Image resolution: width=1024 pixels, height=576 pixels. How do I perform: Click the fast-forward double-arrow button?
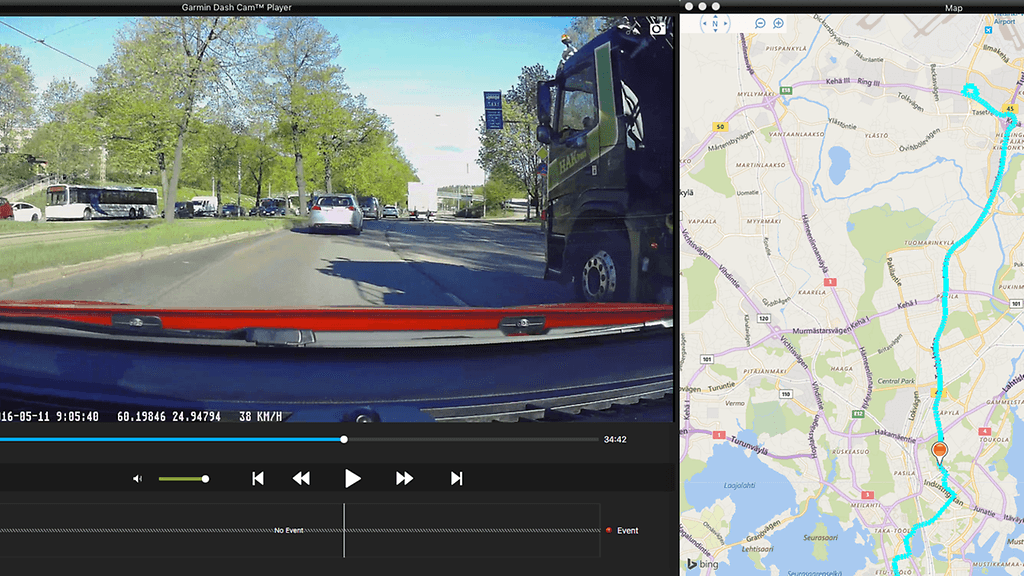coord(404,479)
